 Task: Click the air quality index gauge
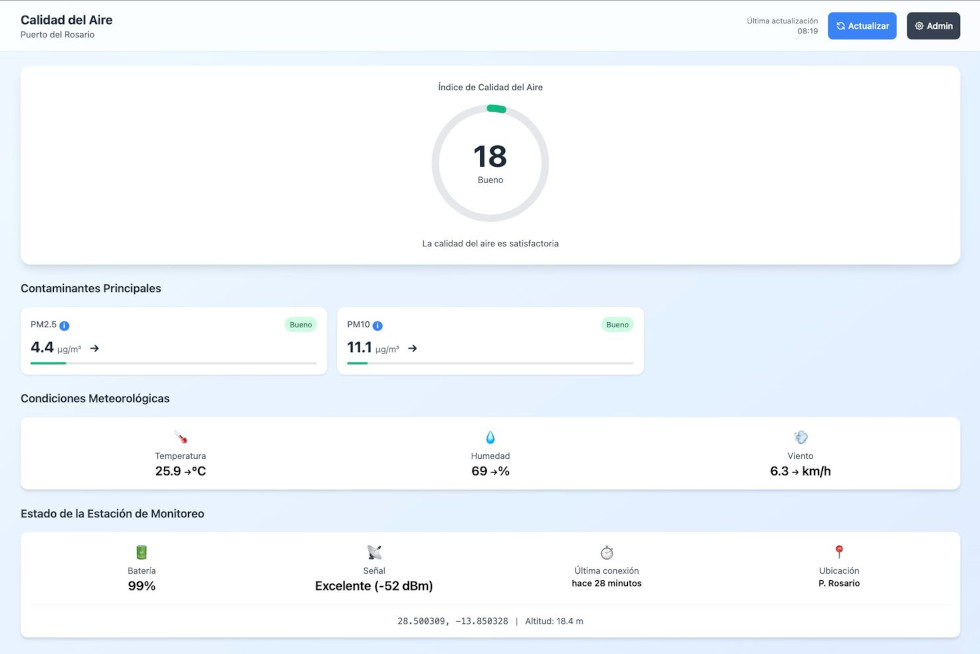(490, 163)
